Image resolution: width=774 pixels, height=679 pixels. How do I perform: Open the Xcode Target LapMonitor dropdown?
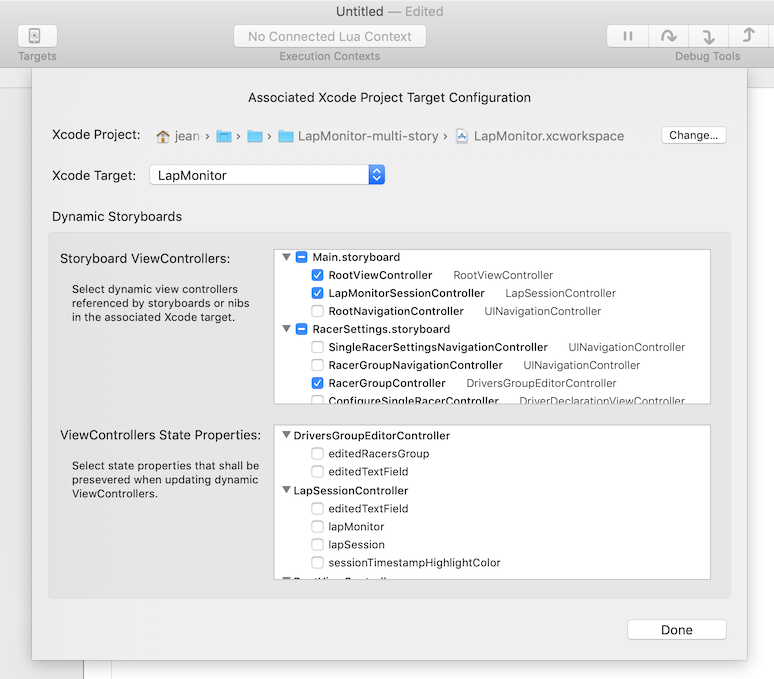267,175
